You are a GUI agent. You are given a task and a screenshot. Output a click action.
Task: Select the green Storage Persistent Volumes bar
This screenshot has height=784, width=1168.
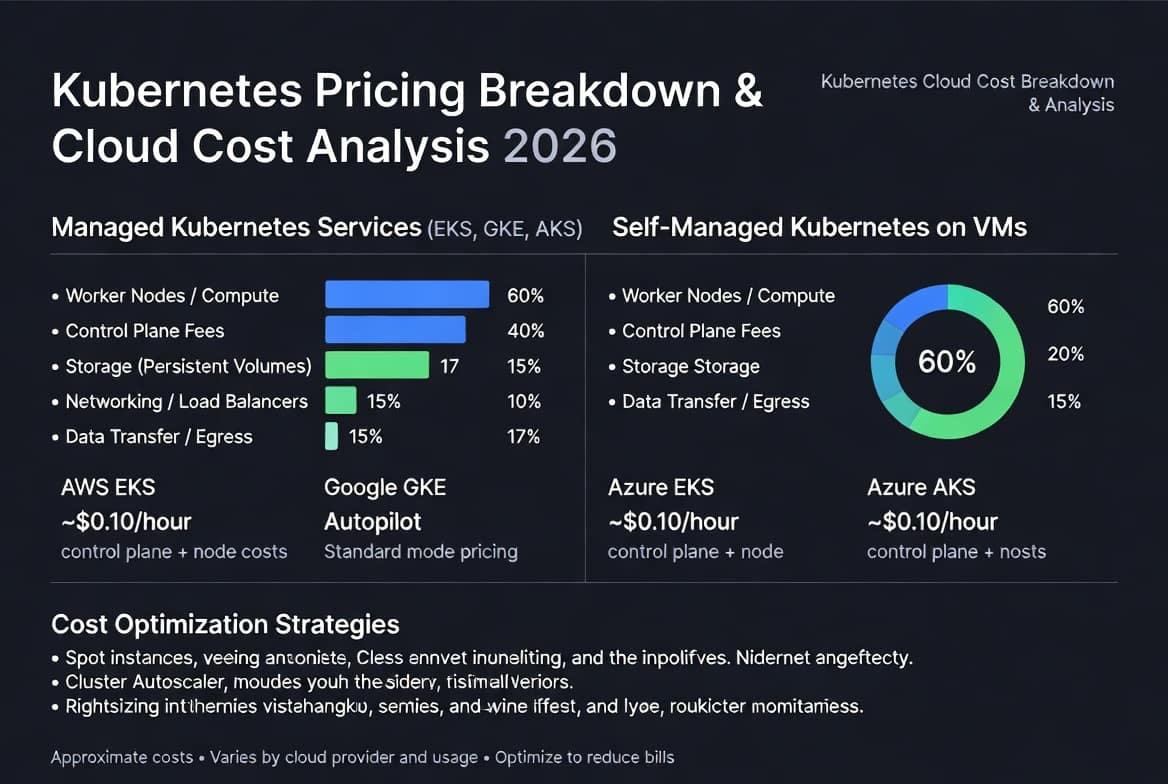point(377,365)
